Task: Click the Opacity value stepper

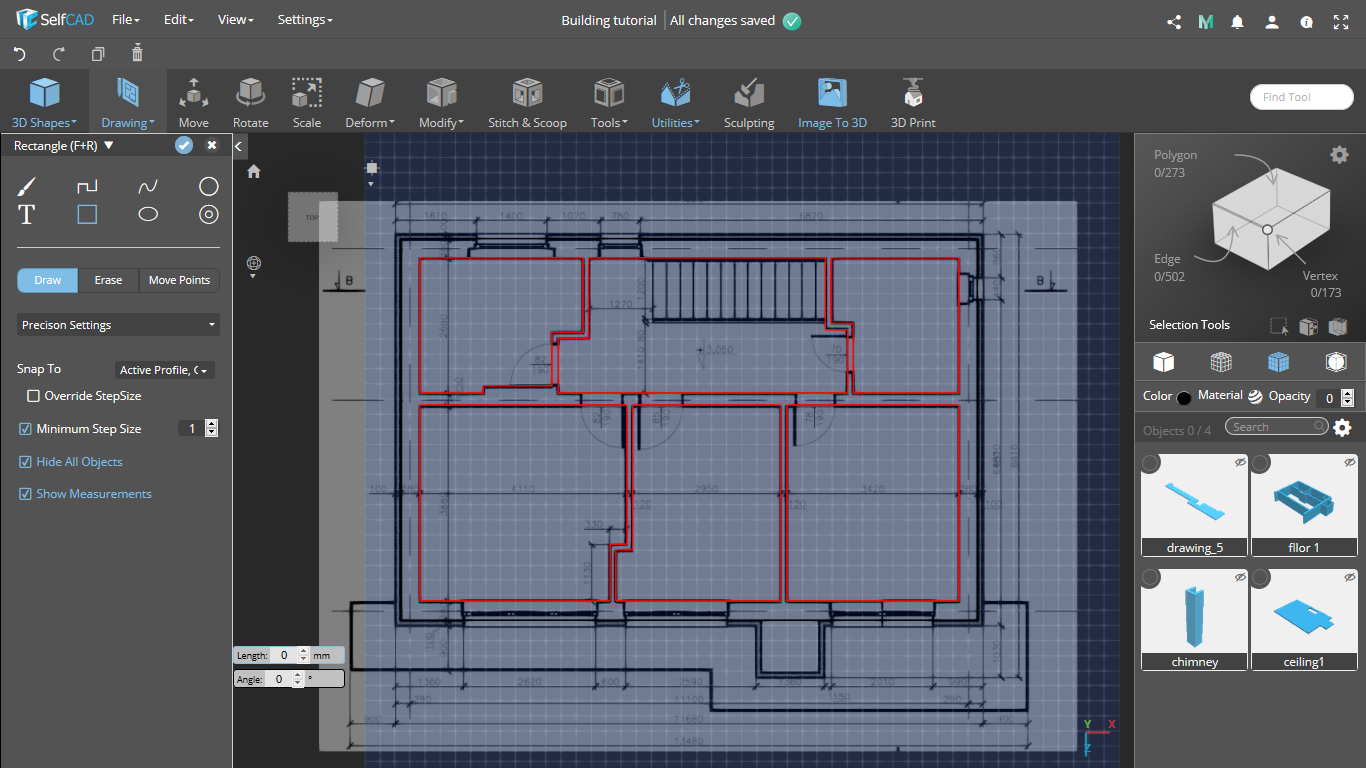Action: (1348, 397)
